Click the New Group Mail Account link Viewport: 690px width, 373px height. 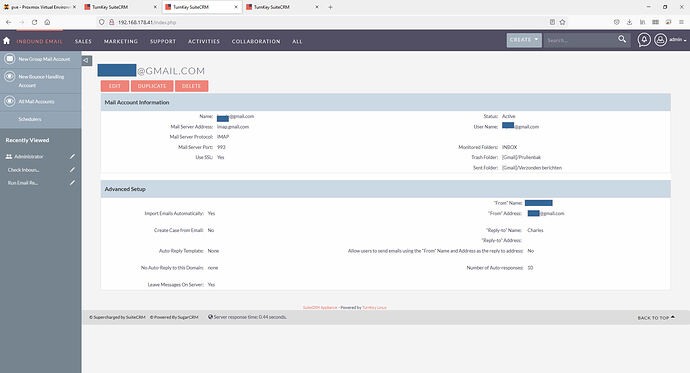point(44,59)
